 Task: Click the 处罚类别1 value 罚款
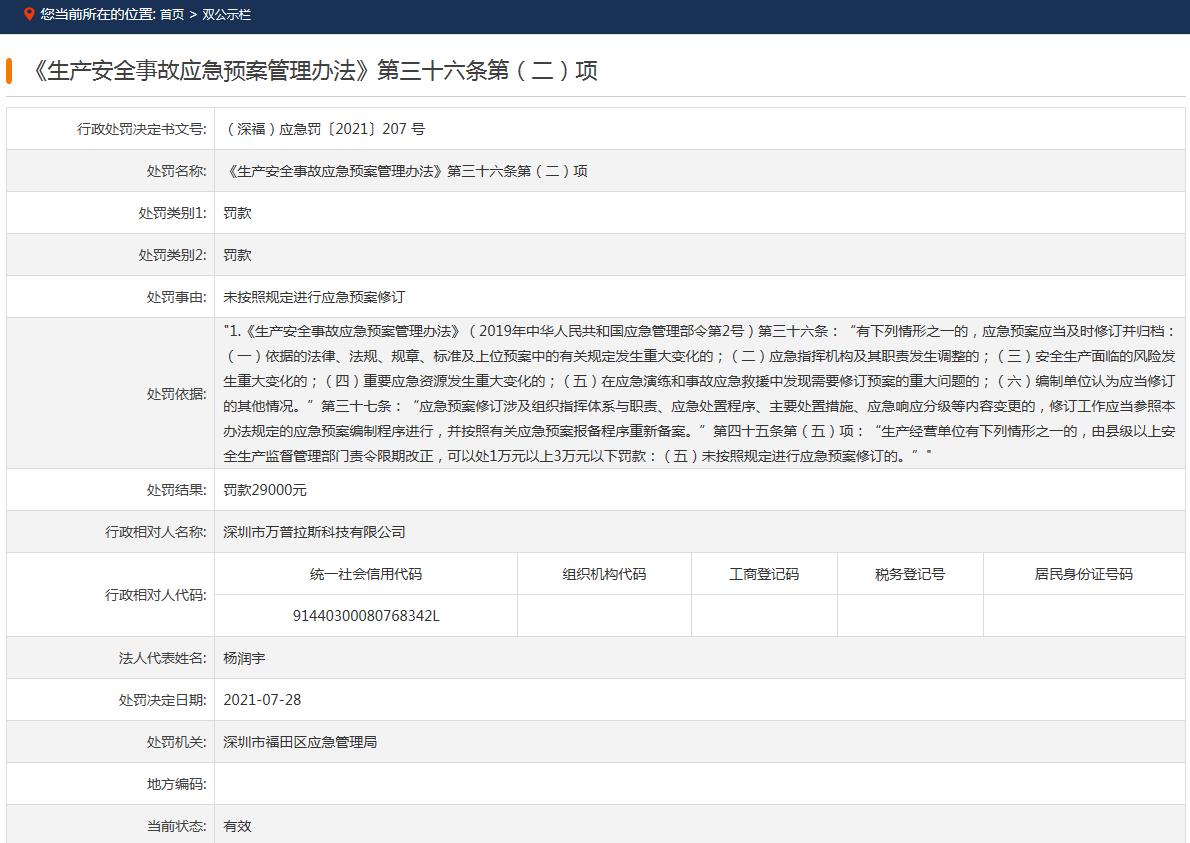(237, 213)
